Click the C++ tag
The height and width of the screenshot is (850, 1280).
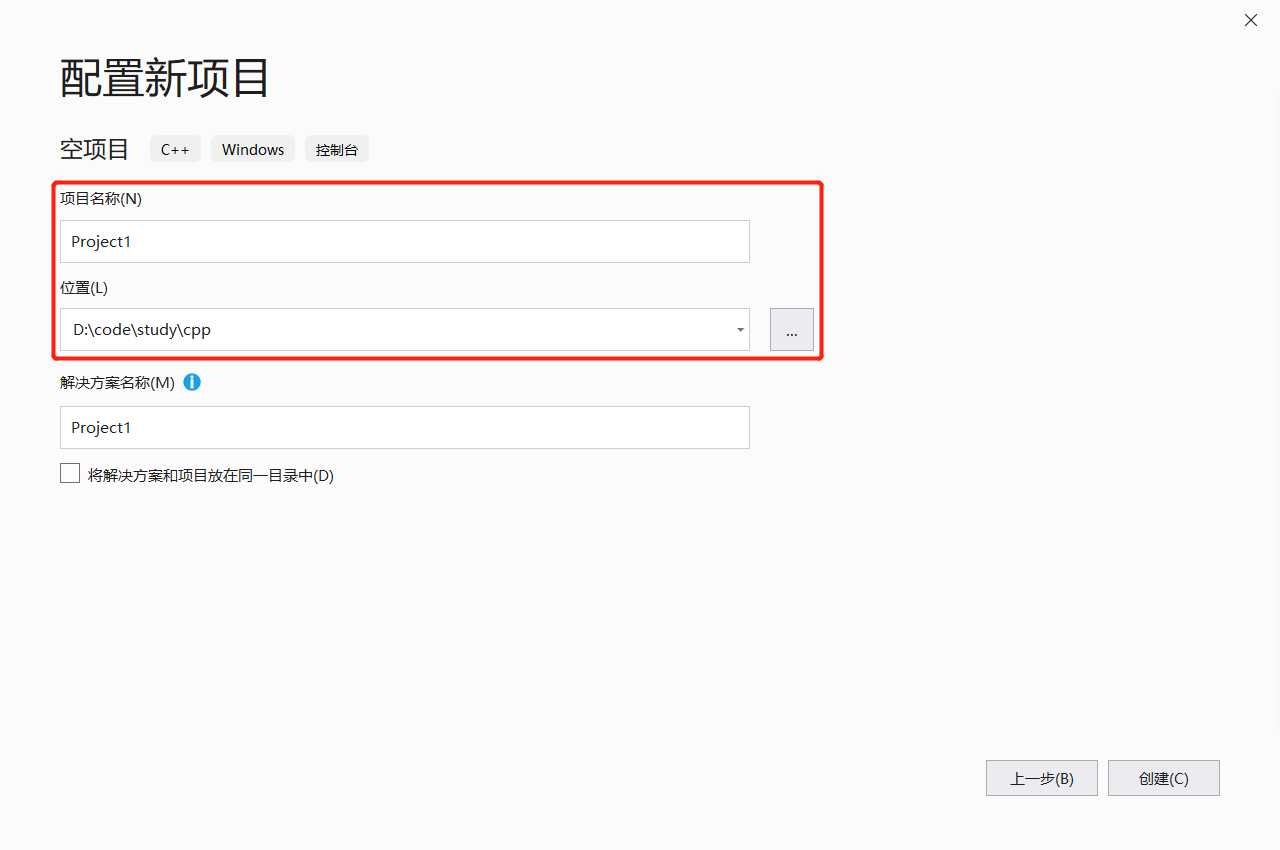[175, 149]
